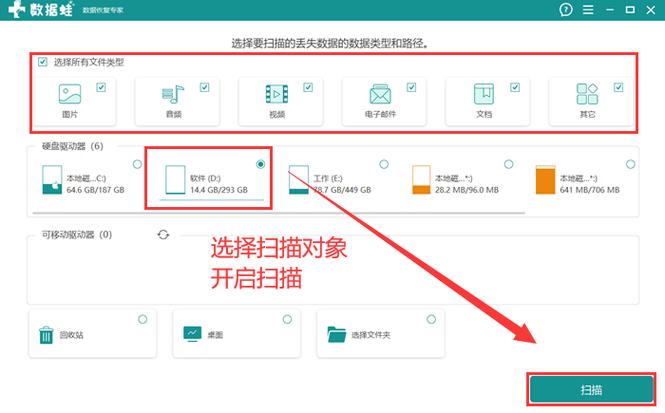
Task: Open the help question mark icon
Action: click(566, 9)
